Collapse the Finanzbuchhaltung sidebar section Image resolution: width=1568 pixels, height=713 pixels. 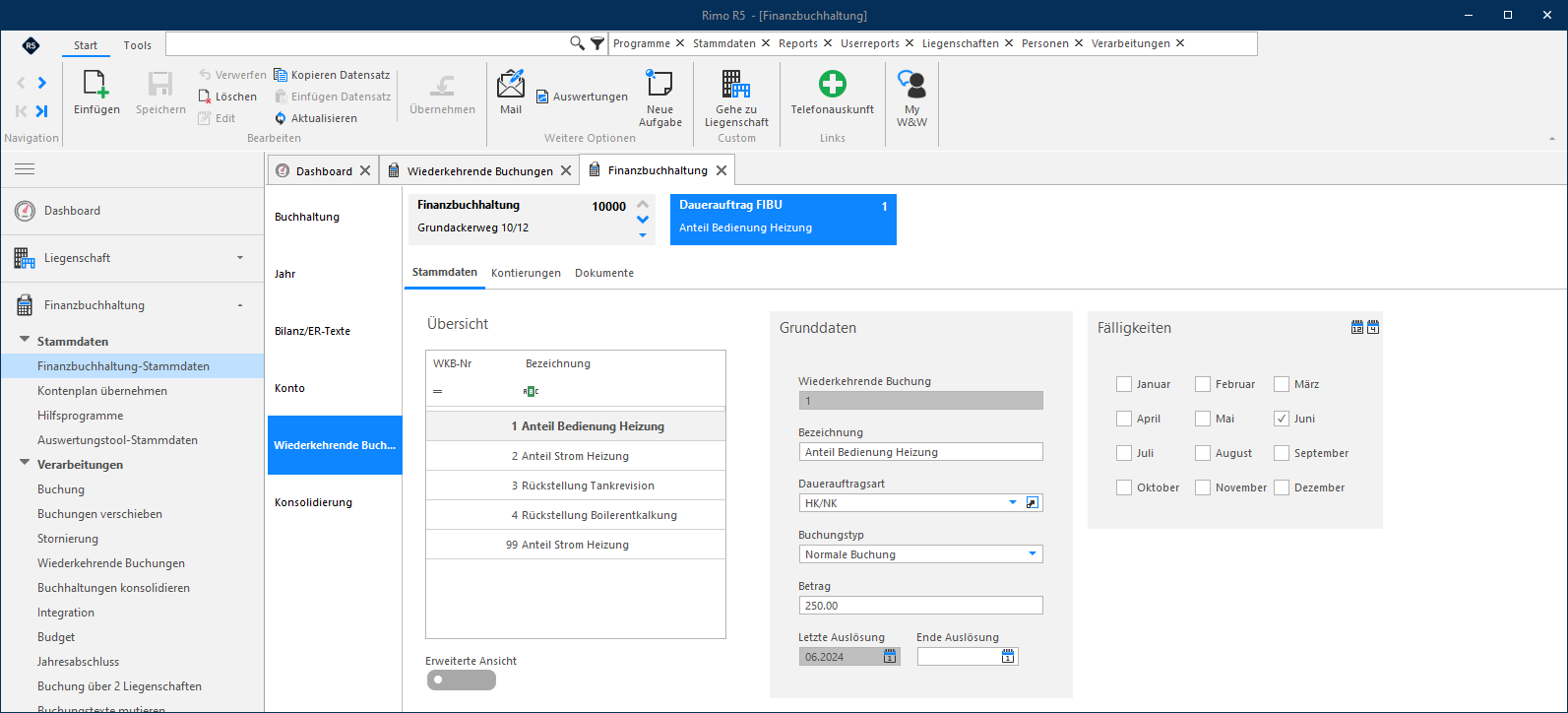(240, 305)
